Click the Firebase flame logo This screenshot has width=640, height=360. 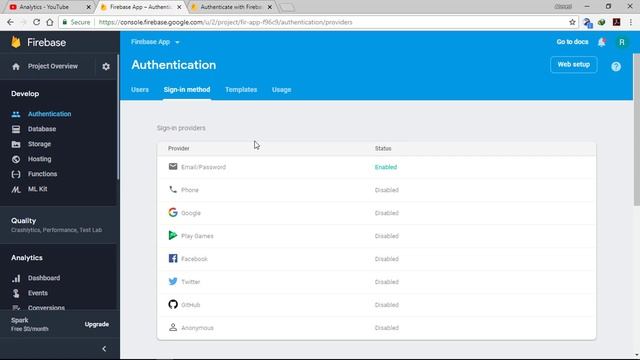16,42
